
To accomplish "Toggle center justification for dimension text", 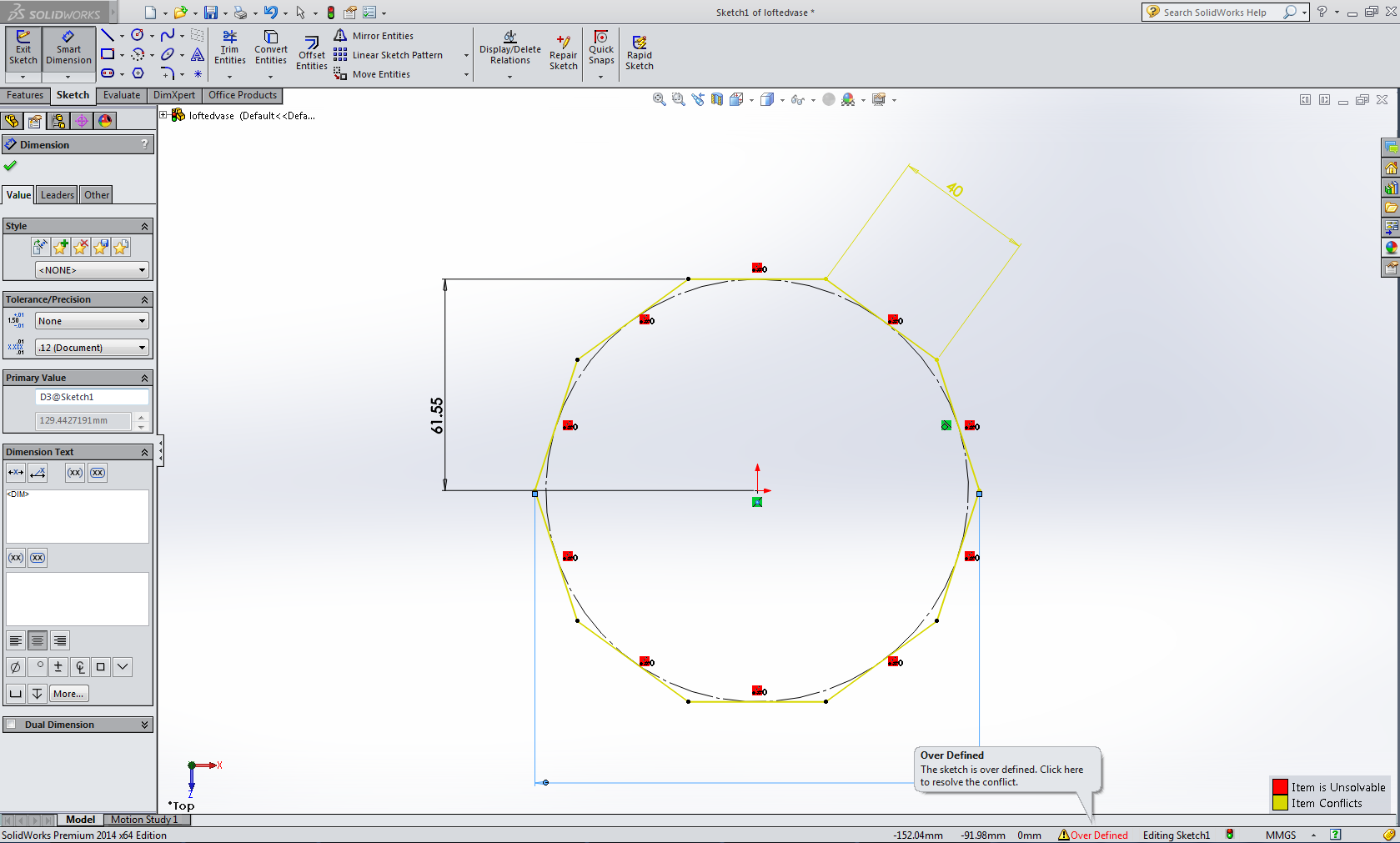I will click(37, 640).
